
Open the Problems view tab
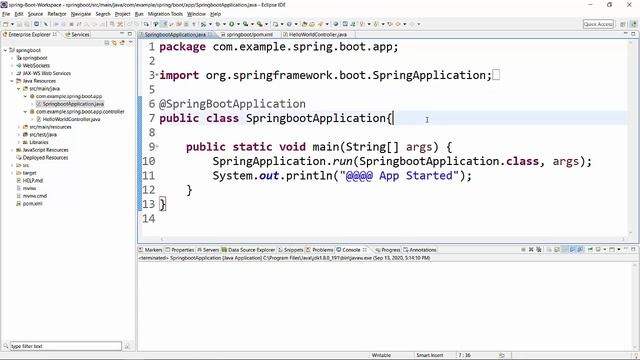click(320, 250)
